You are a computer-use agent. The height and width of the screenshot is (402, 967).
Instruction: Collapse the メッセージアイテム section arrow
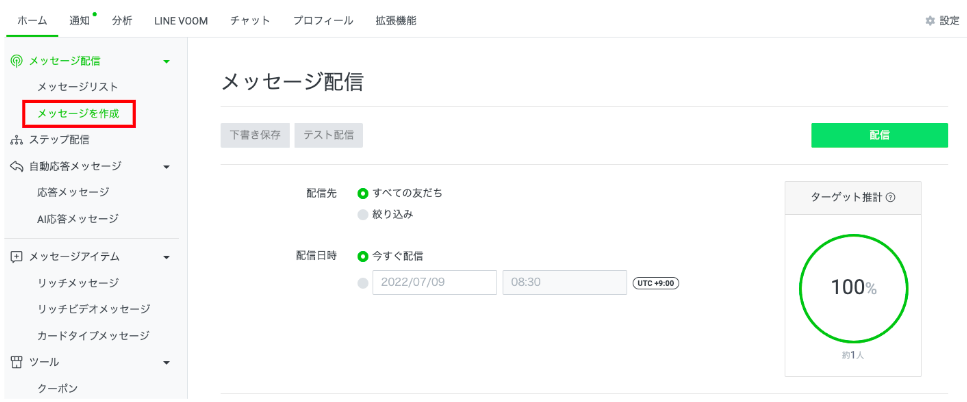(166, 257)
